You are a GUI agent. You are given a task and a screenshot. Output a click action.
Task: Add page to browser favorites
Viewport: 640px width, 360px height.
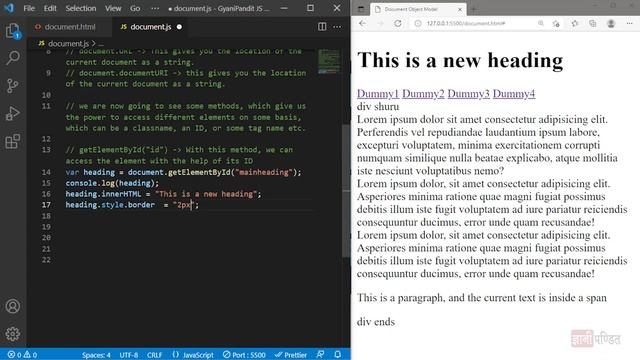(x=556, y=24)
